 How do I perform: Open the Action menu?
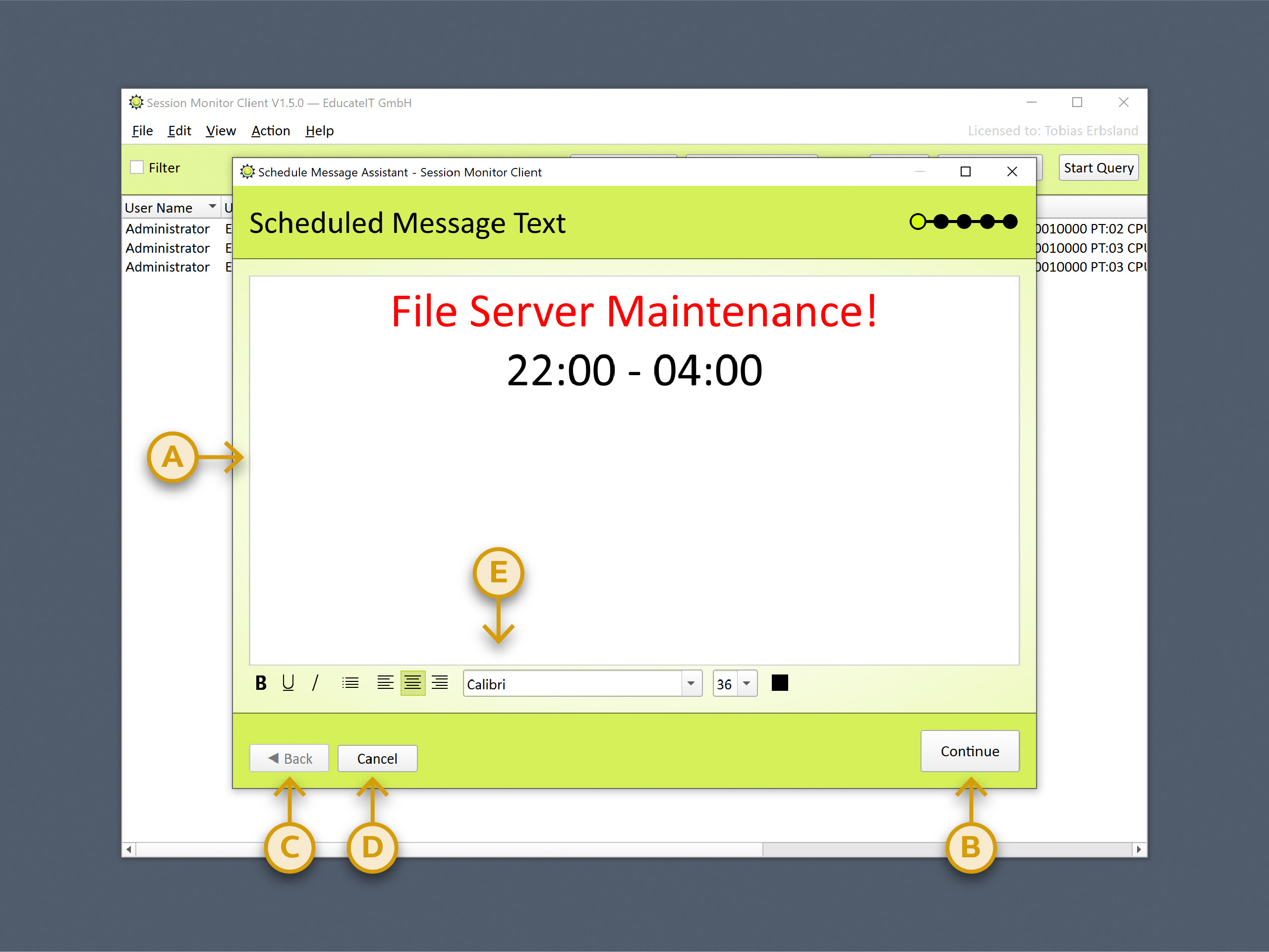pyautogui.click(x=270, y=131)
